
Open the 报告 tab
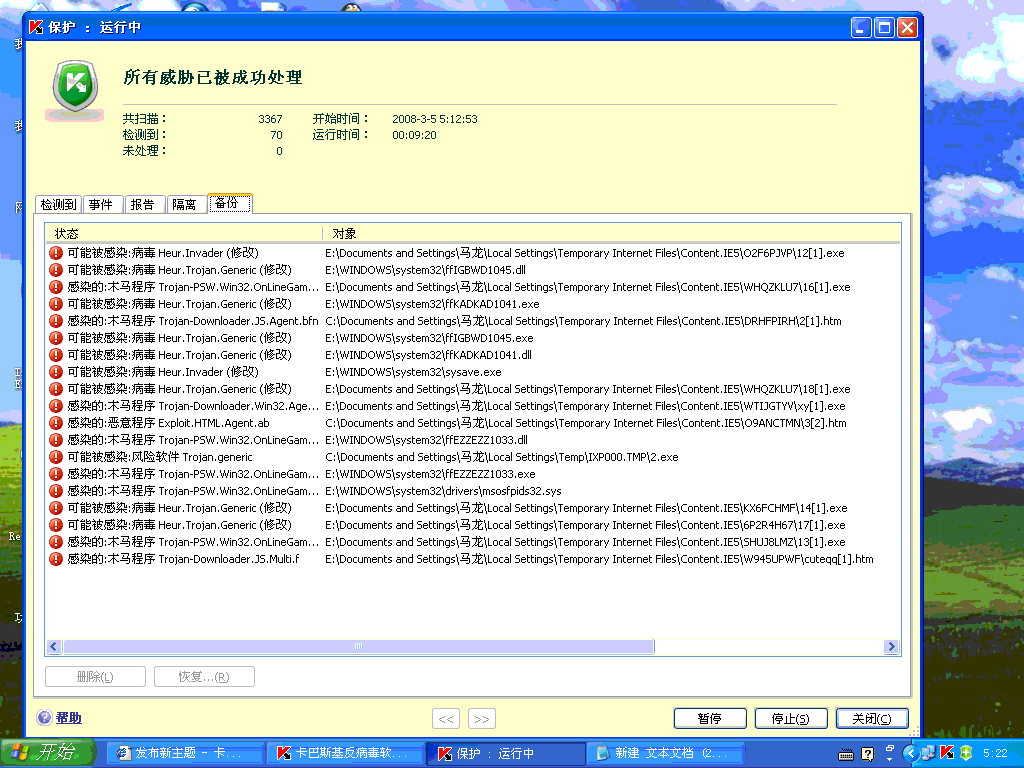pyautogui.click(x=143, y=204)
